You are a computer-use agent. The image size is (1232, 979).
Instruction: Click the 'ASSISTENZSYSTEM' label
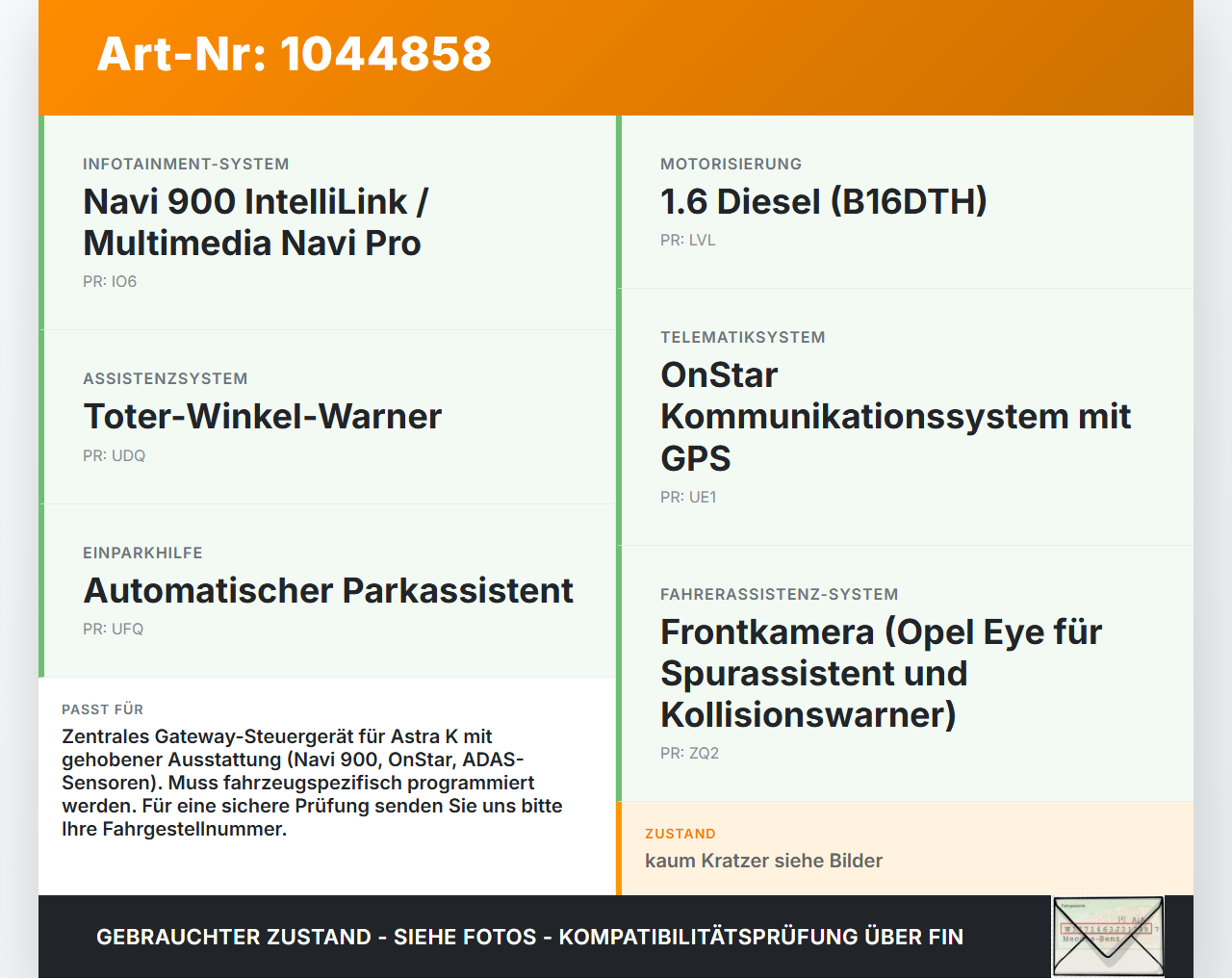click(x=166, y=379)
